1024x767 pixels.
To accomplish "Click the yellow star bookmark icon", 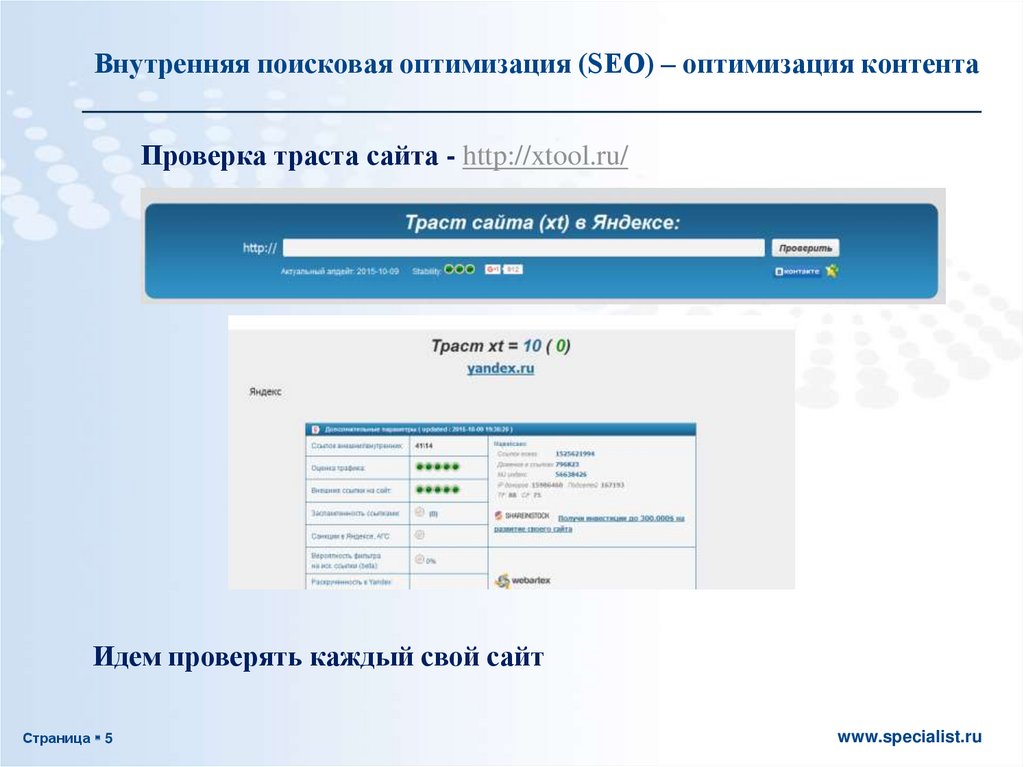I will [x=831, y=271].
